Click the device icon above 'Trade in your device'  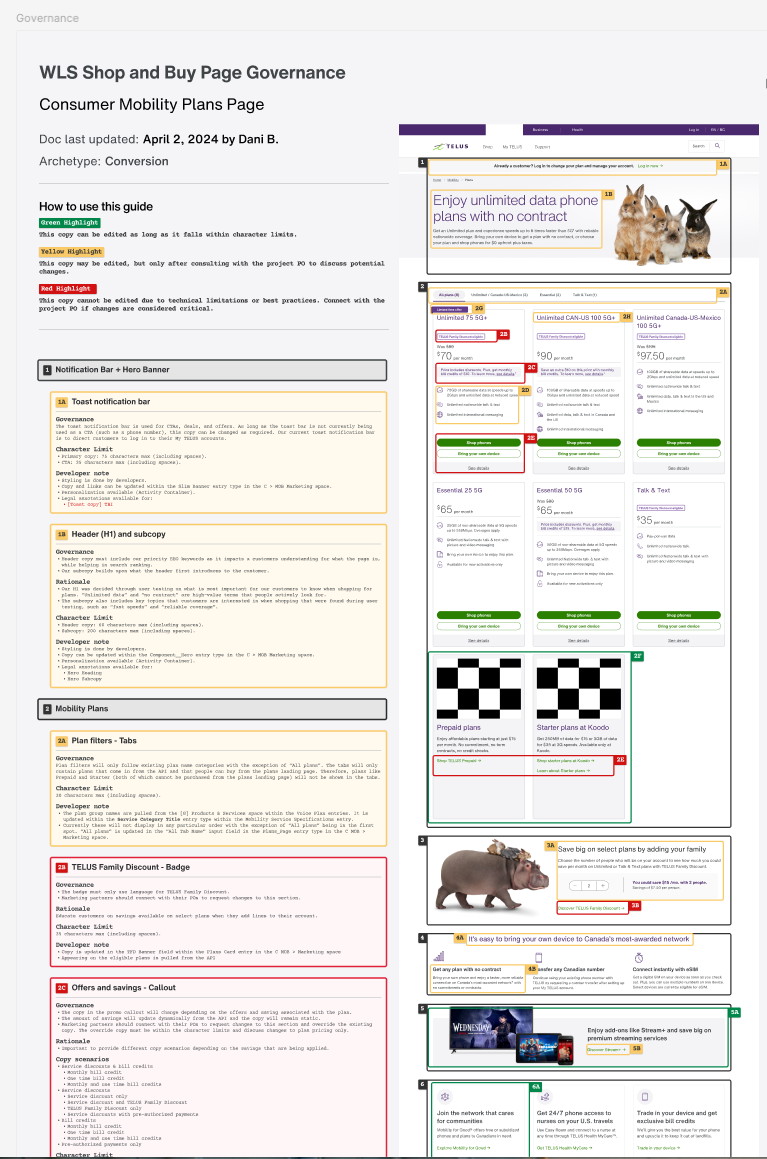coord(644,1097)
